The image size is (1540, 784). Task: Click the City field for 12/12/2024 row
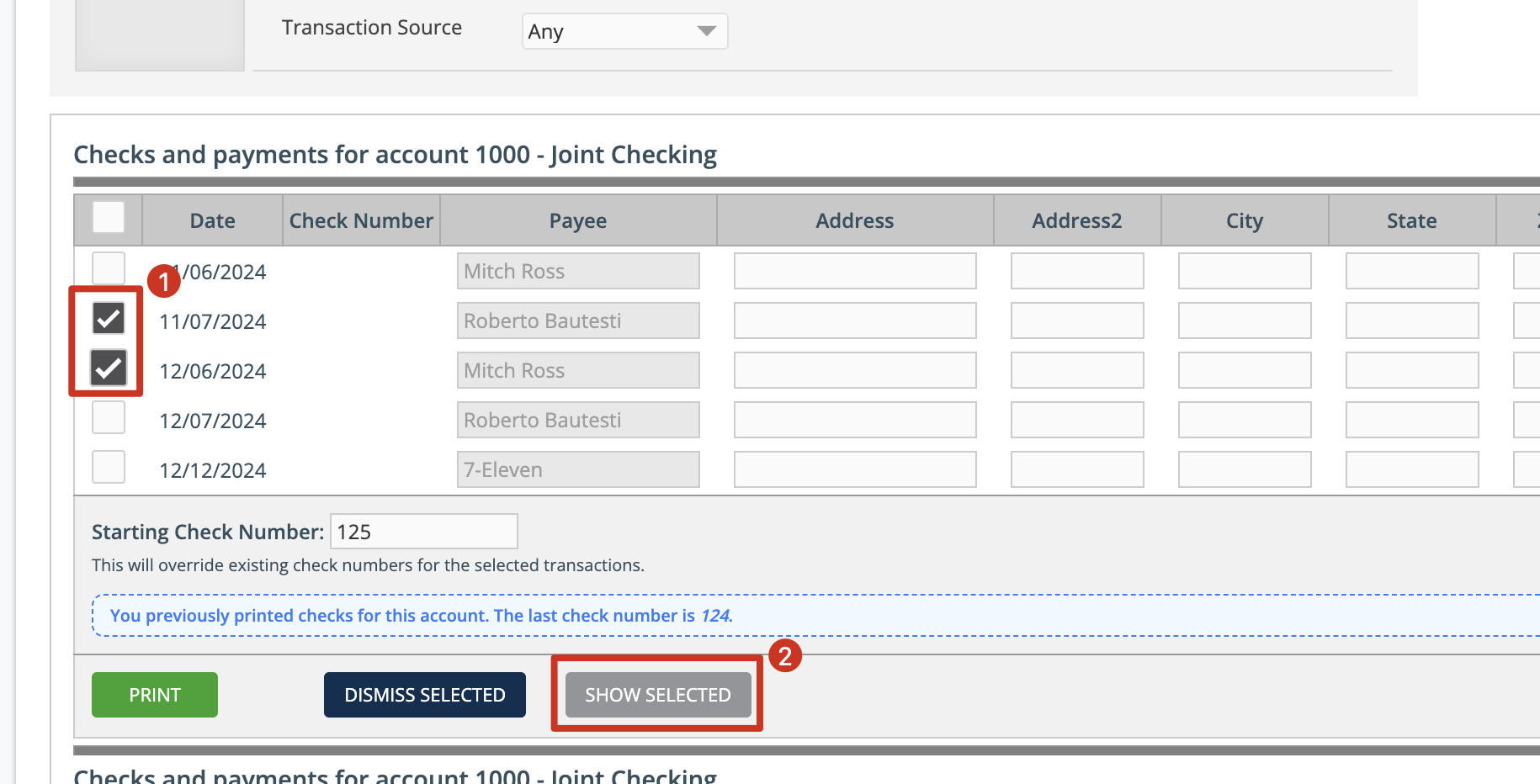pyautogui.click(x=1245, y=469)
